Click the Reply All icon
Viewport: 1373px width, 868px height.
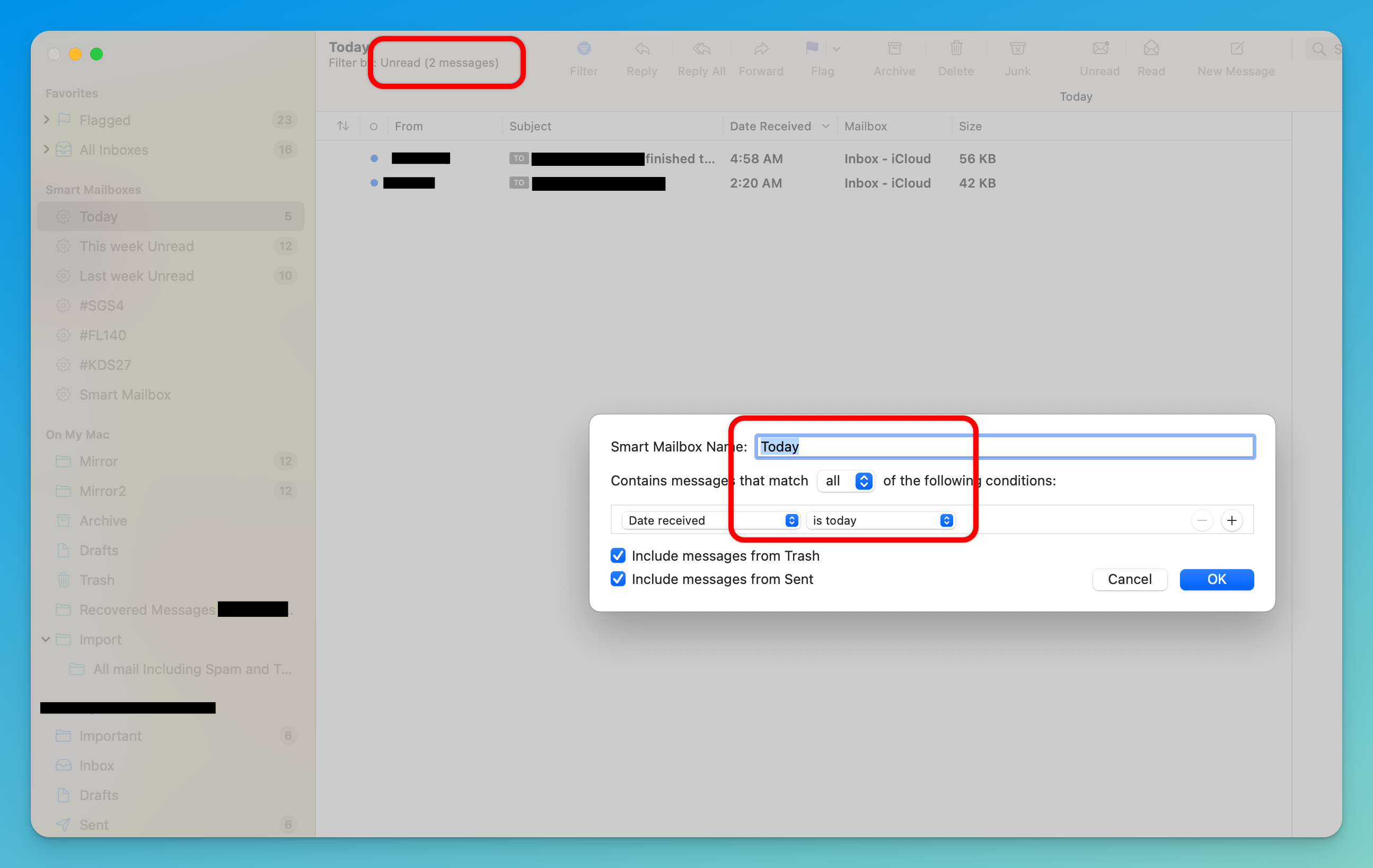(x=701, y=49)
